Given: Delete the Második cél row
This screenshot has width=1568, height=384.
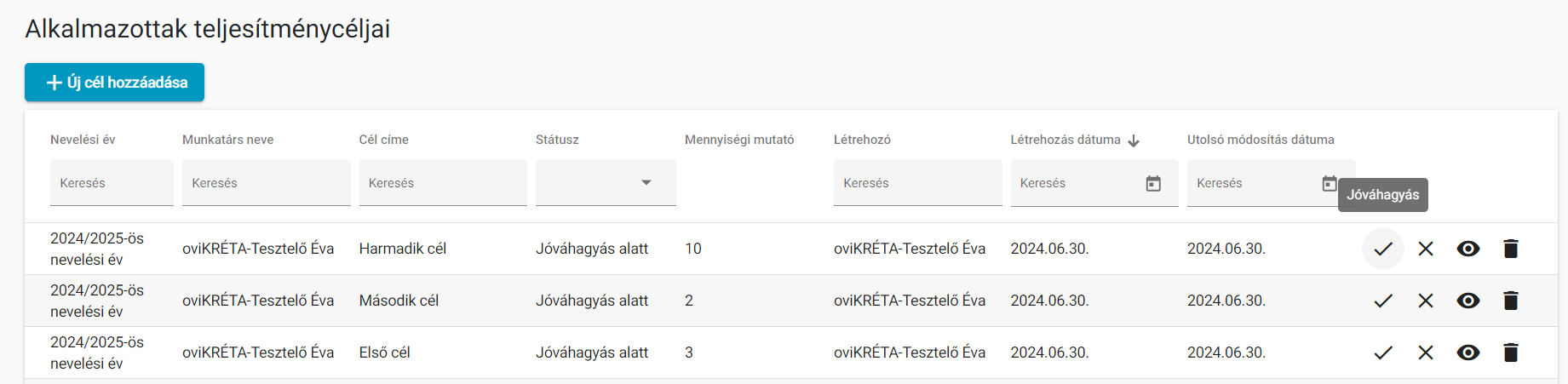Looking at the screenshot, I should pos(1510,301).
